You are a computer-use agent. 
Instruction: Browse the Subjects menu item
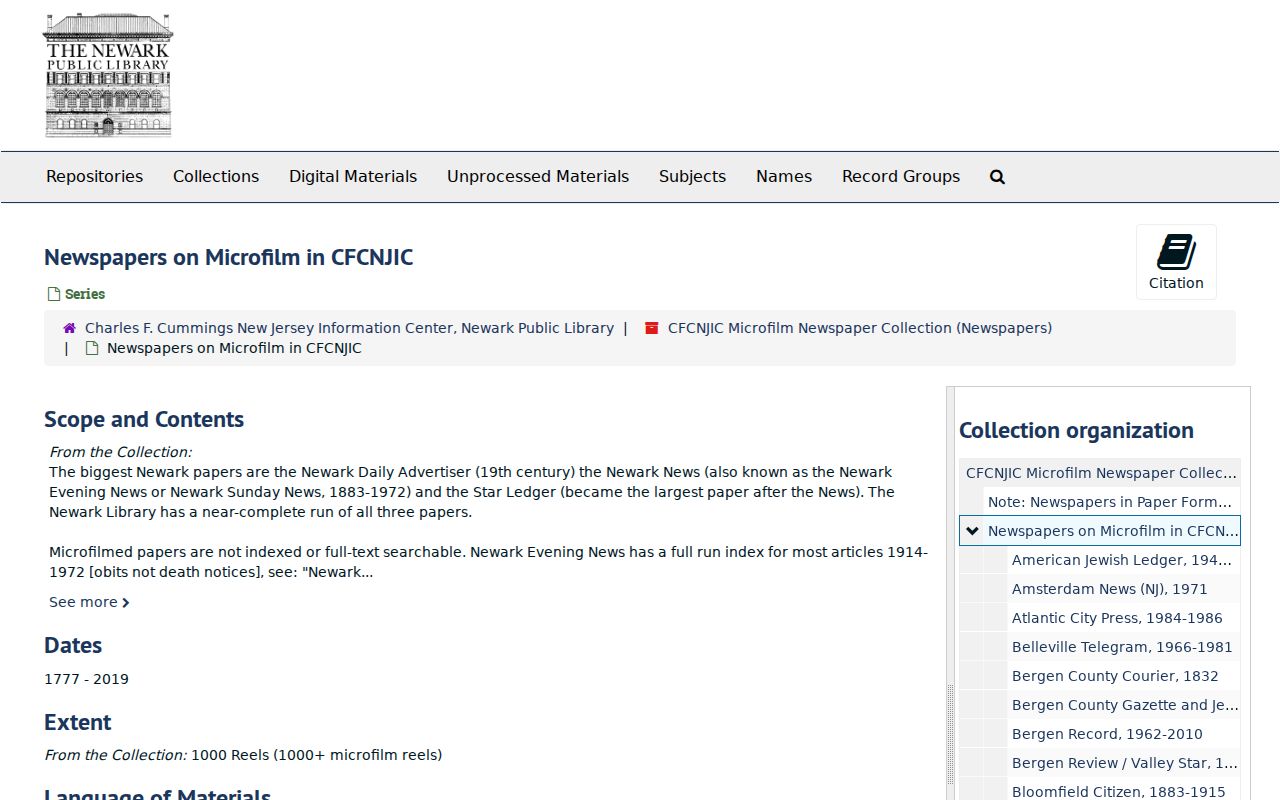(x=692, y=176)
